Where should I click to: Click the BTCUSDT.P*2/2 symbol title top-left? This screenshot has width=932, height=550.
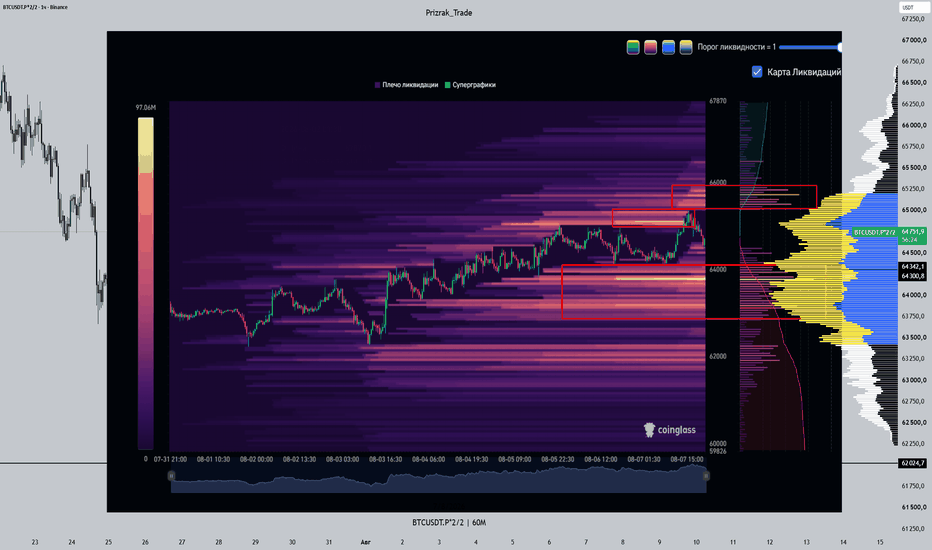35,7
